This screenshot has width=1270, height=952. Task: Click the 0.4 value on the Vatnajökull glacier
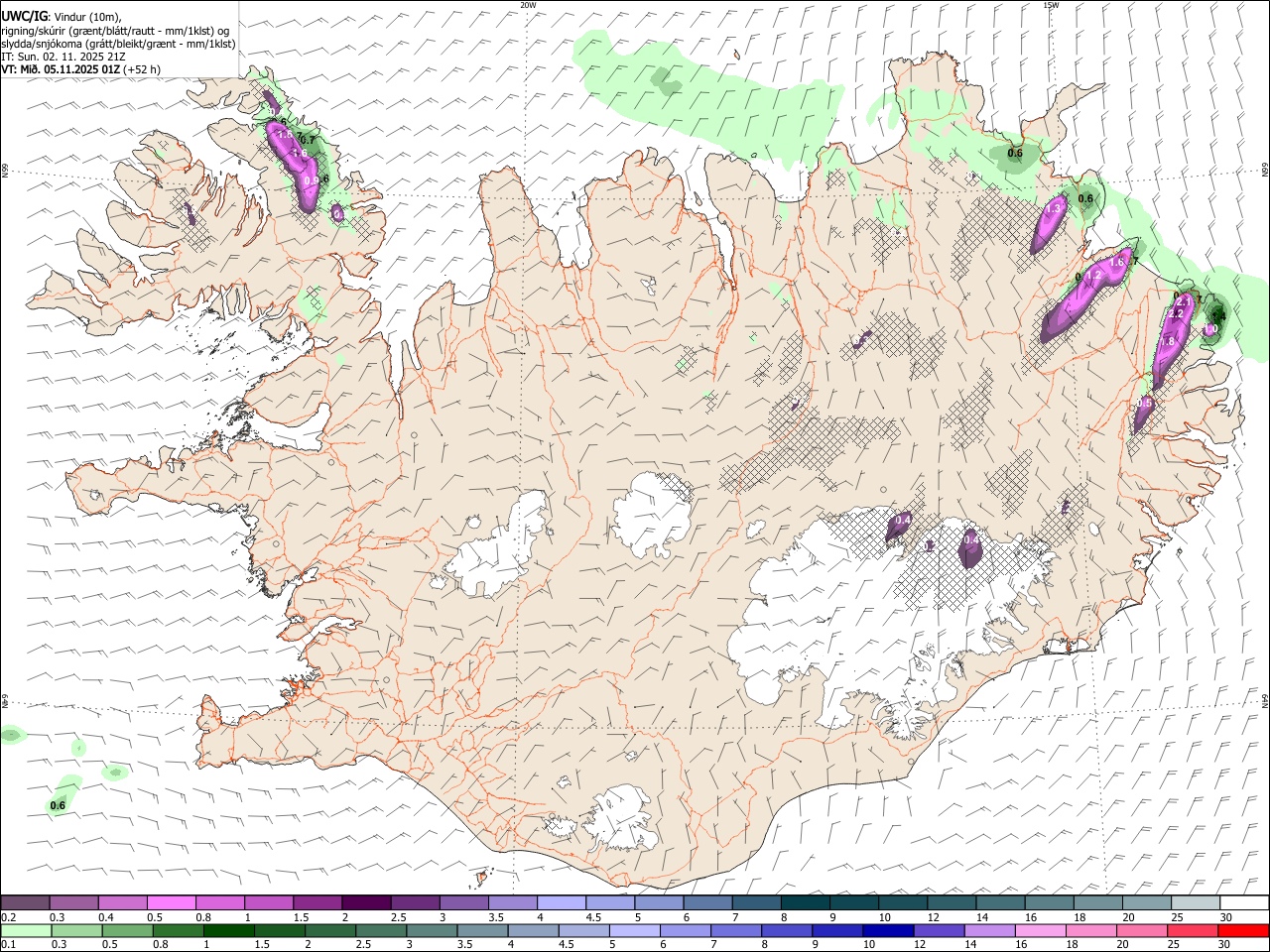pos(903,520)
